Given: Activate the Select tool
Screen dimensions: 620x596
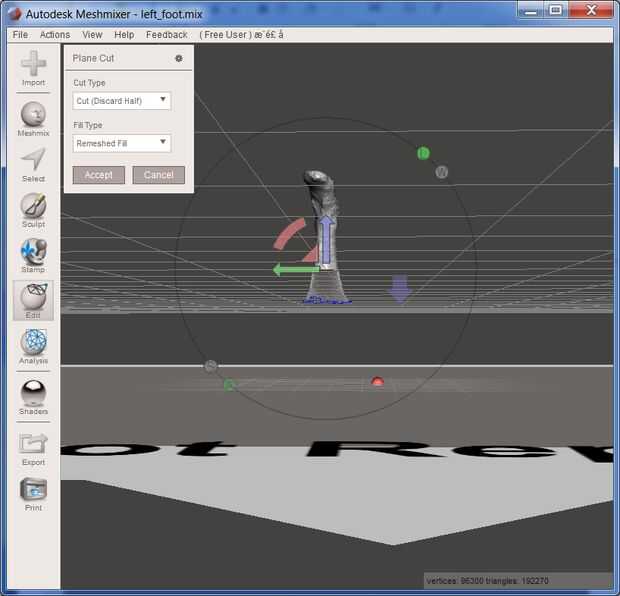Looking at the screenshot, I should [x=33, y=165].
